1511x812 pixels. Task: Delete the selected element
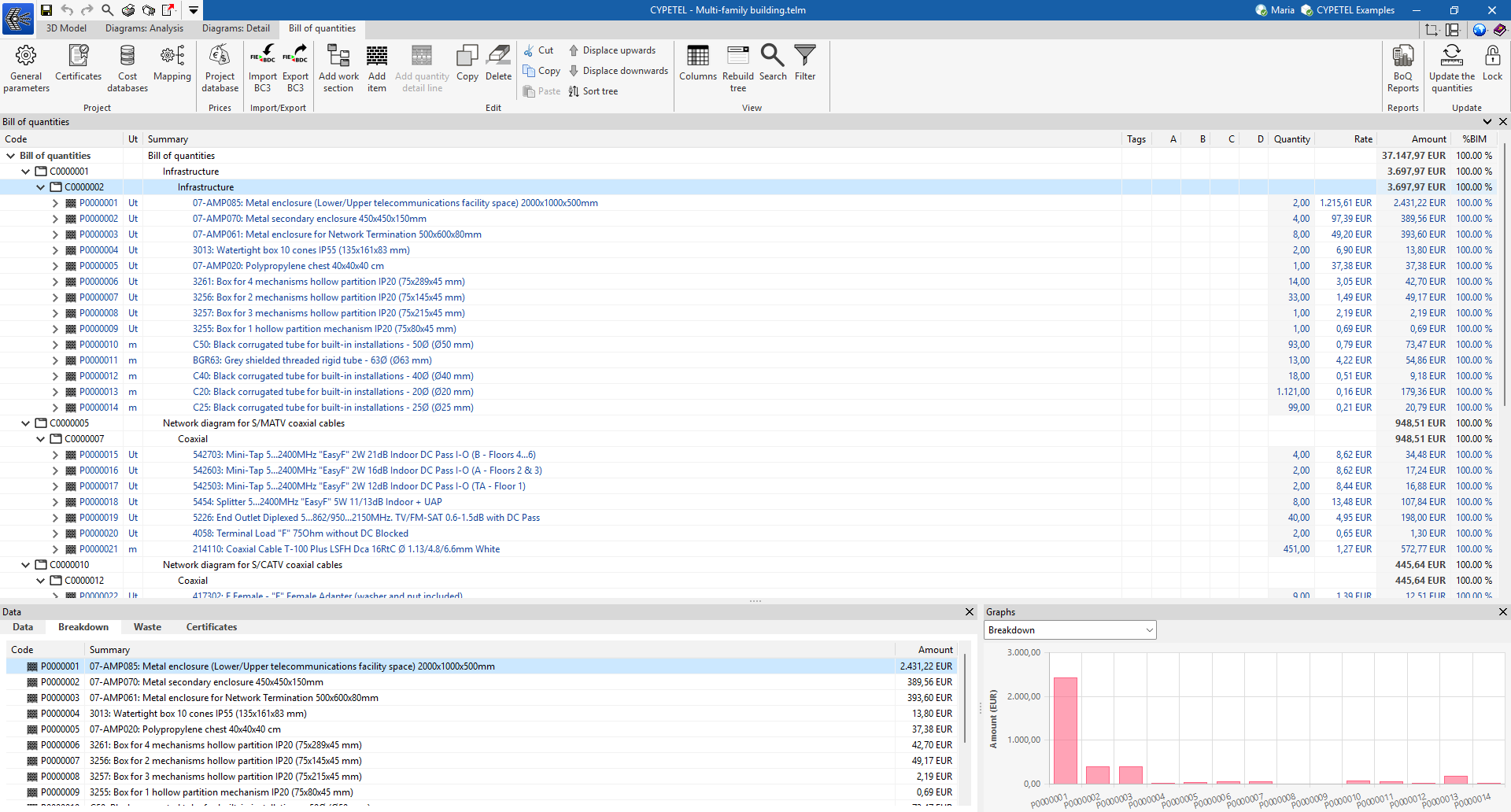coord(498,63)
